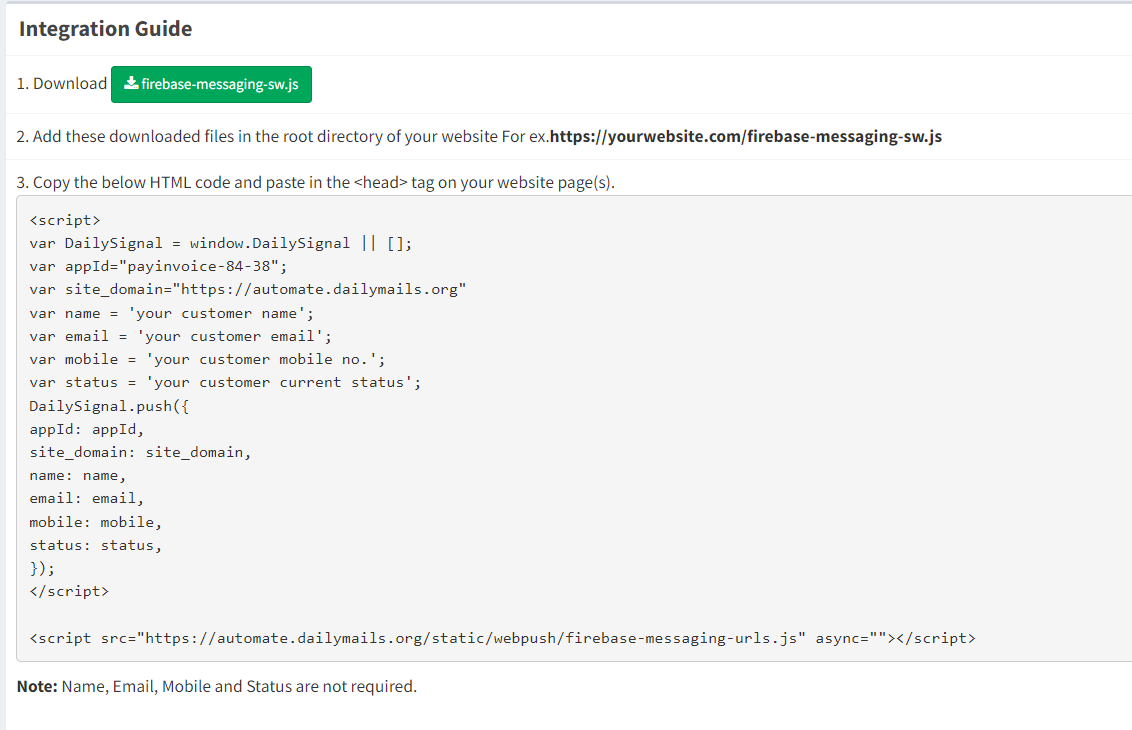This screenshot has width=1132, height=730.
Task: Click the site_domain automate.dailymails.org line
Action: point(248,289)
